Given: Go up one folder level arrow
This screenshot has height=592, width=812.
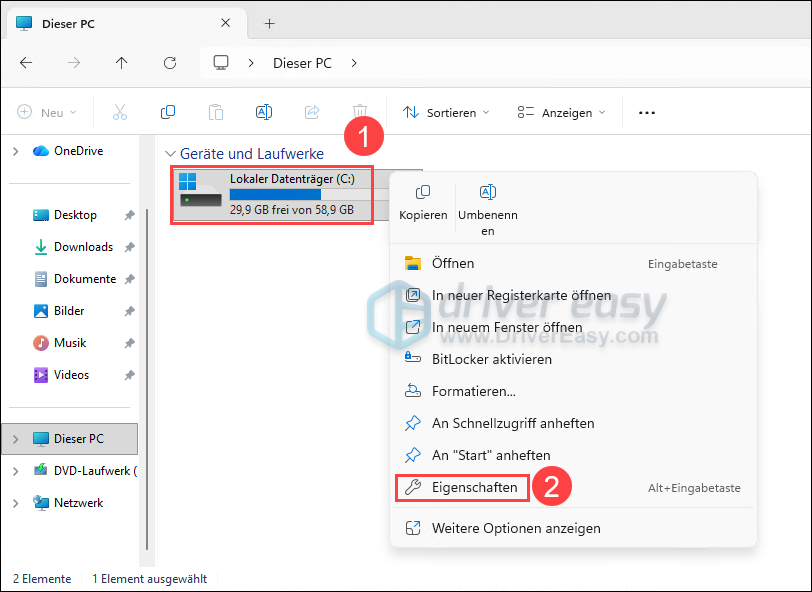Looking at the screenshot, I should [121, 63].
